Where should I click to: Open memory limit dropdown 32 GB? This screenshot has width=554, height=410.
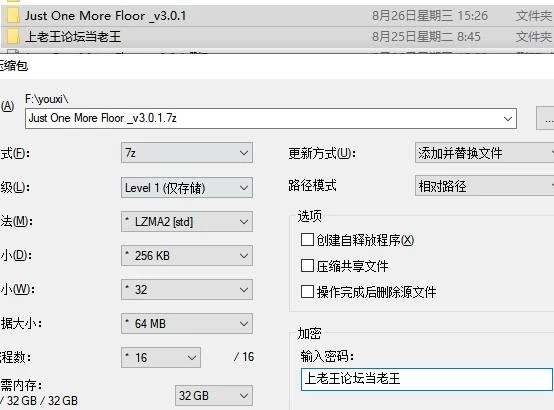(x=214, y=396)
